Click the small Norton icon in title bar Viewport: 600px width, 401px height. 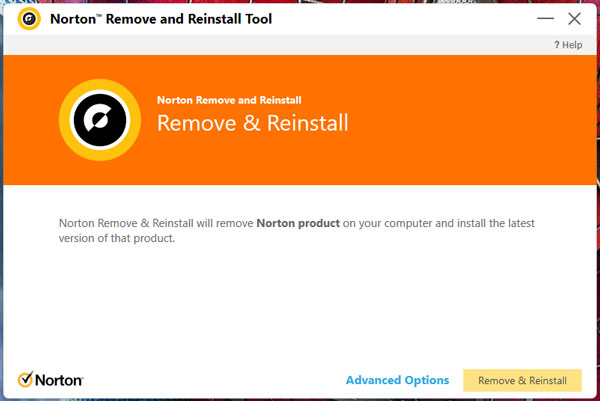point(29,18)
